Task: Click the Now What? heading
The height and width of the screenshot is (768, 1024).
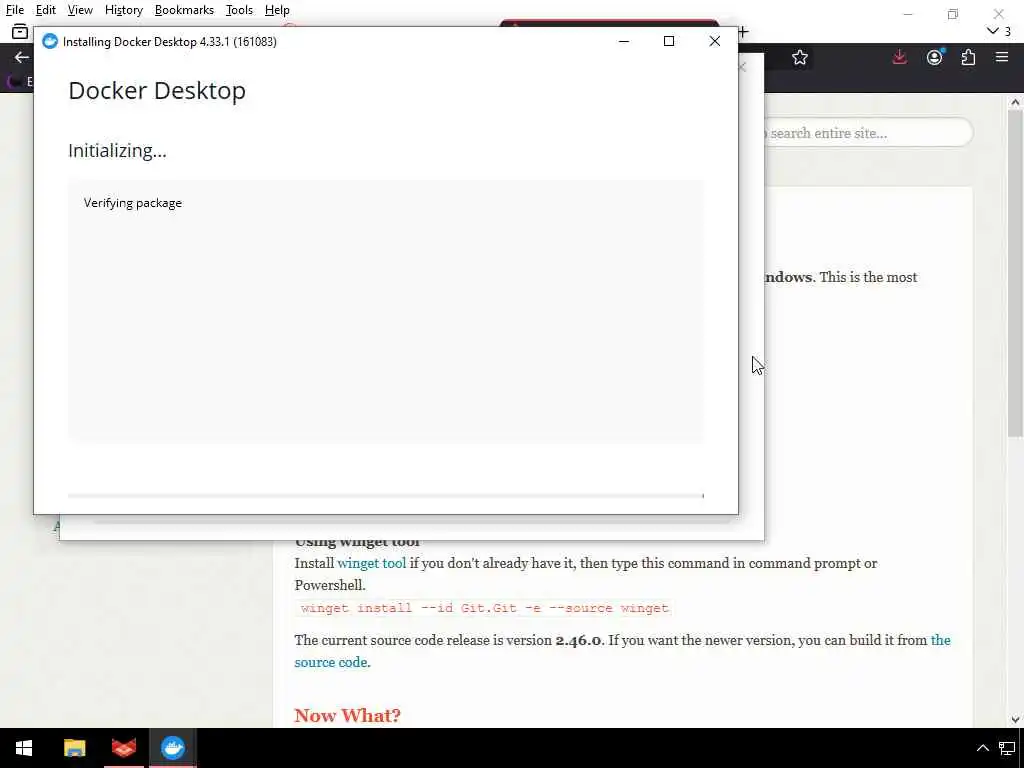Action: tap(347, 715)
